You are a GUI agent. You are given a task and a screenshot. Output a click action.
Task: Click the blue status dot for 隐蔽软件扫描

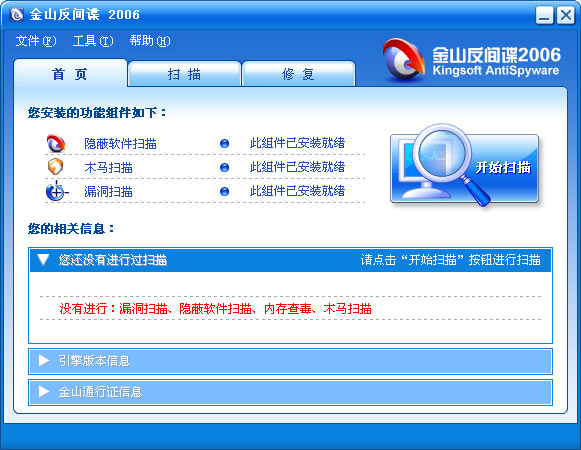tap(224, 143)
